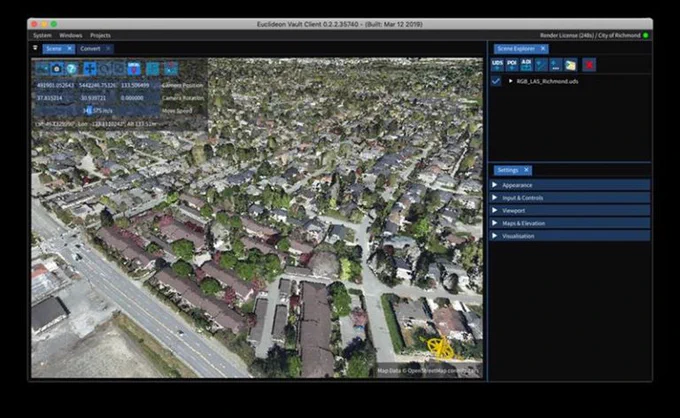The image size is (680, 418).
Task: Open the System menu
Action: (x=42, y=36)
